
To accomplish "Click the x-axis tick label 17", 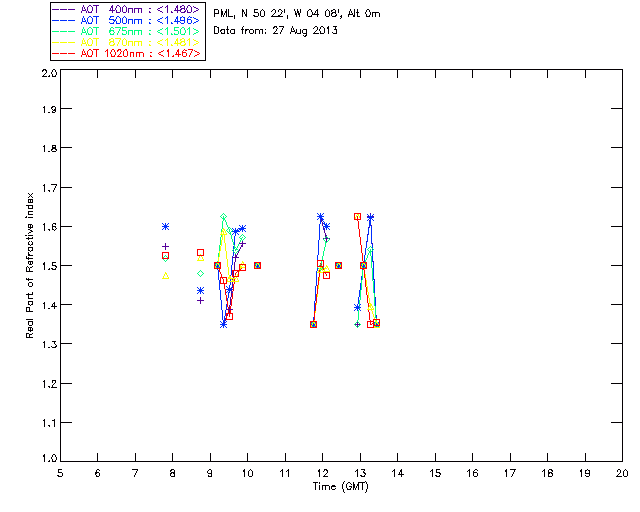I will click(510, 473).
